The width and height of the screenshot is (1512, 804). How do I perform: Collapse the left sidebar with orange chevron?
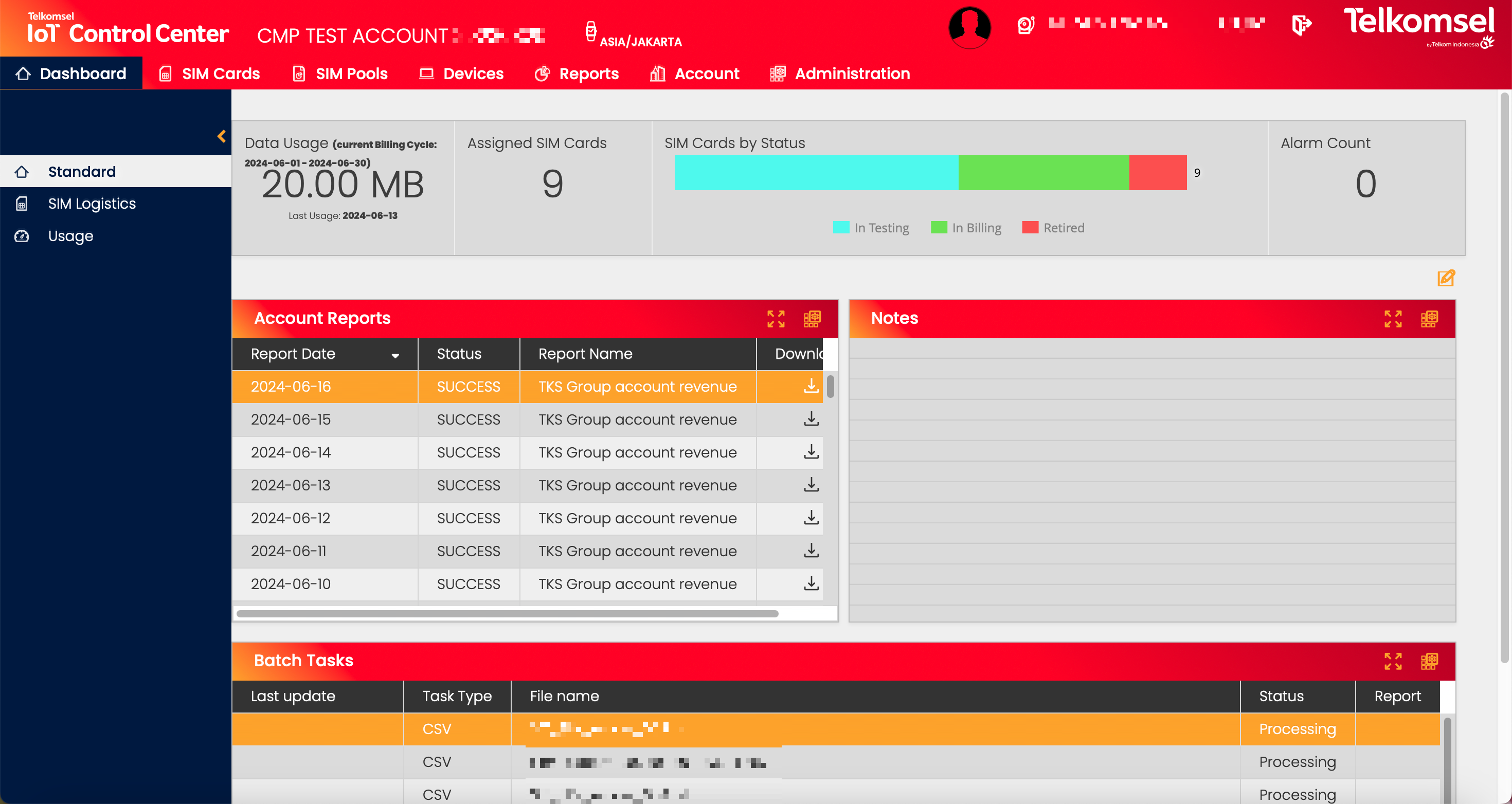coord(221,136)
